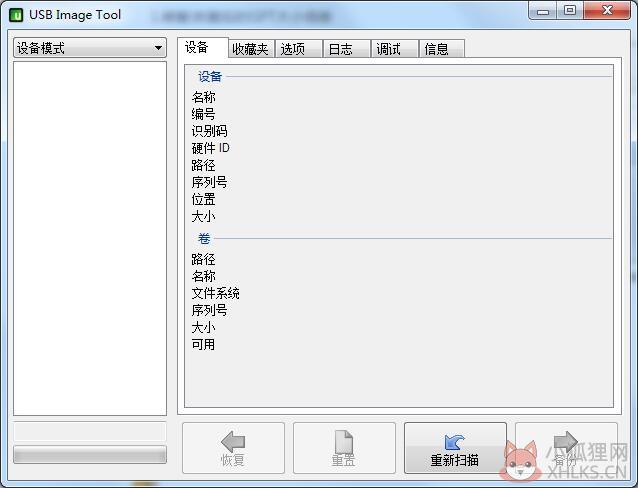Image resolution: width=638 pixels, height=488 pixels.
Task: Click the empty device list panel
Action: pos(90,239)
